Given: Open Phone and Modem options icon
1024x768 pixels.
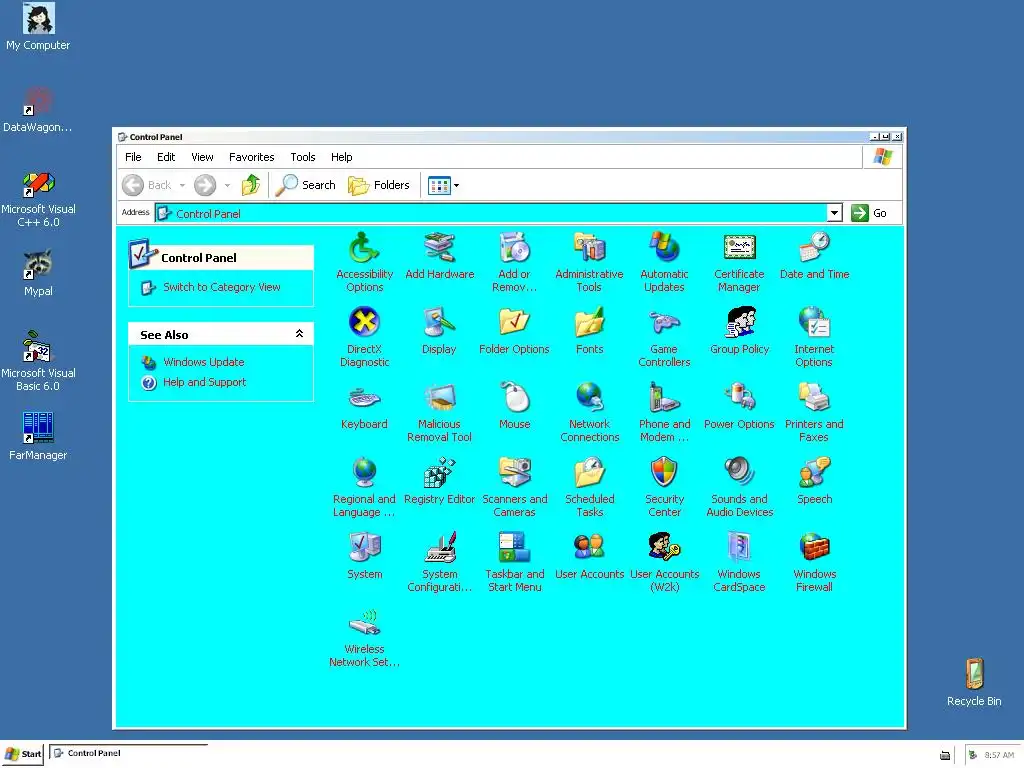Looking at the screenshot, I should click(x=664, y=411).
